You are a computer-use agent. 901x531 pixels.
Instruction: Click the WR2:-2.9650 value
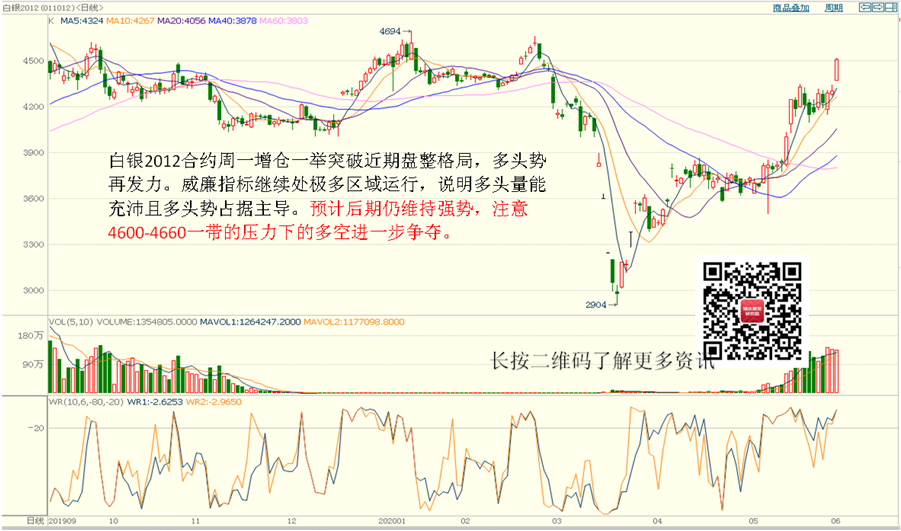(214, 402)
